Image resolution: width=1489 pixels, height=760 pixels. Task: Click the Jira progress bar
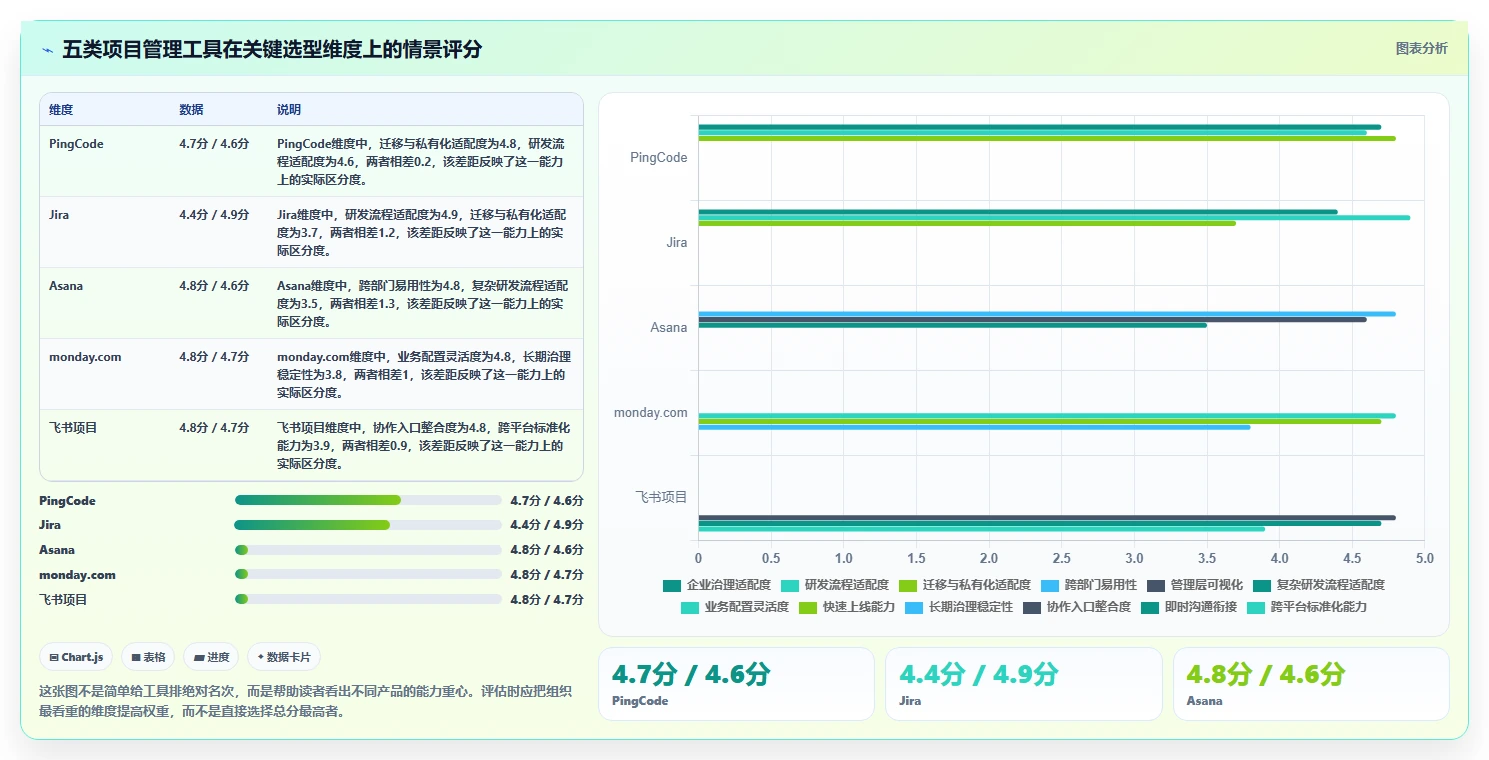tap(368, 525)
